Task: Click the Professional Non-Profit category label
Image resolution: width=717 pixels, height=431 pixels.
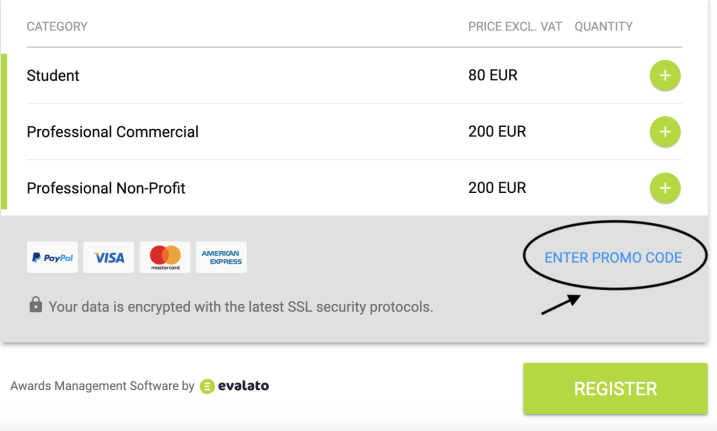Action: click(x=105, y=188)
